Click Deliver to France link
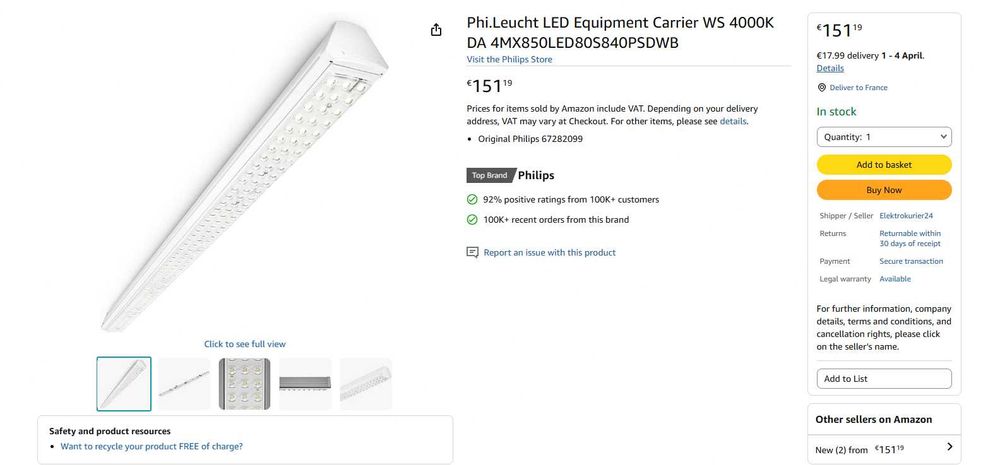The height and width of the screenshot is (465, 1000). point(858,87)
